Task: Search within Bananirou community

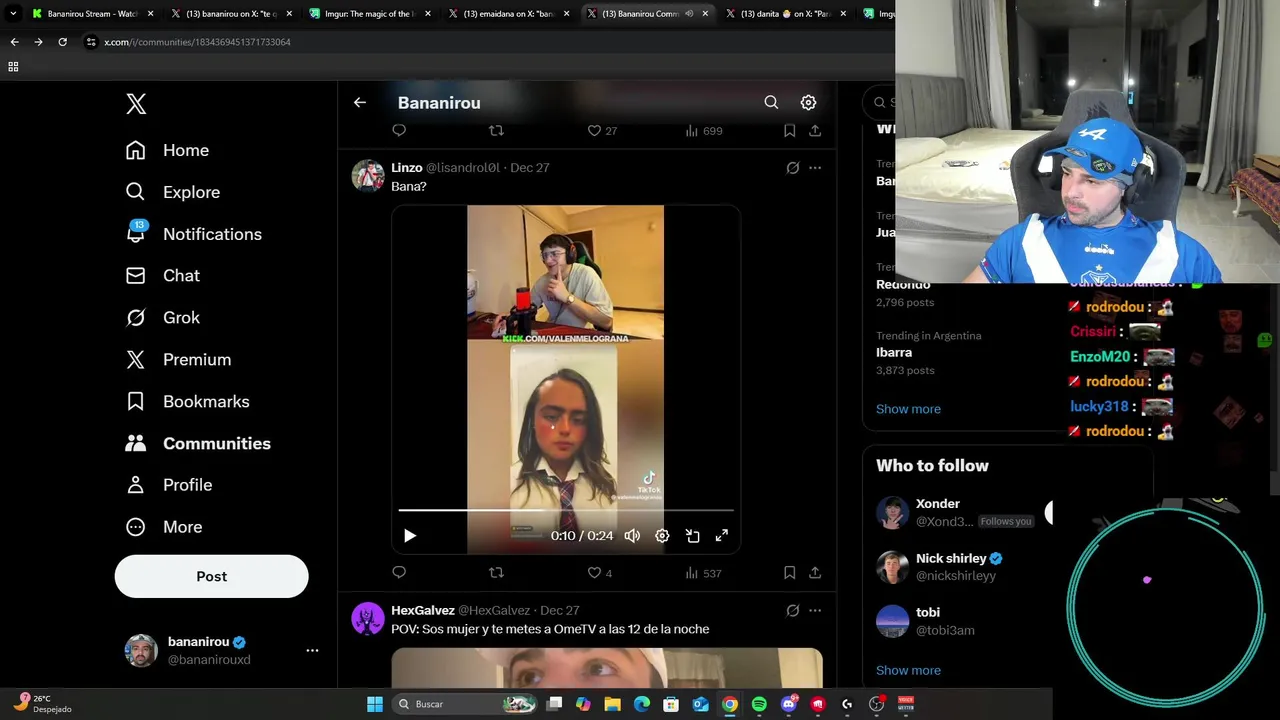Action: [x=771, y=102]
